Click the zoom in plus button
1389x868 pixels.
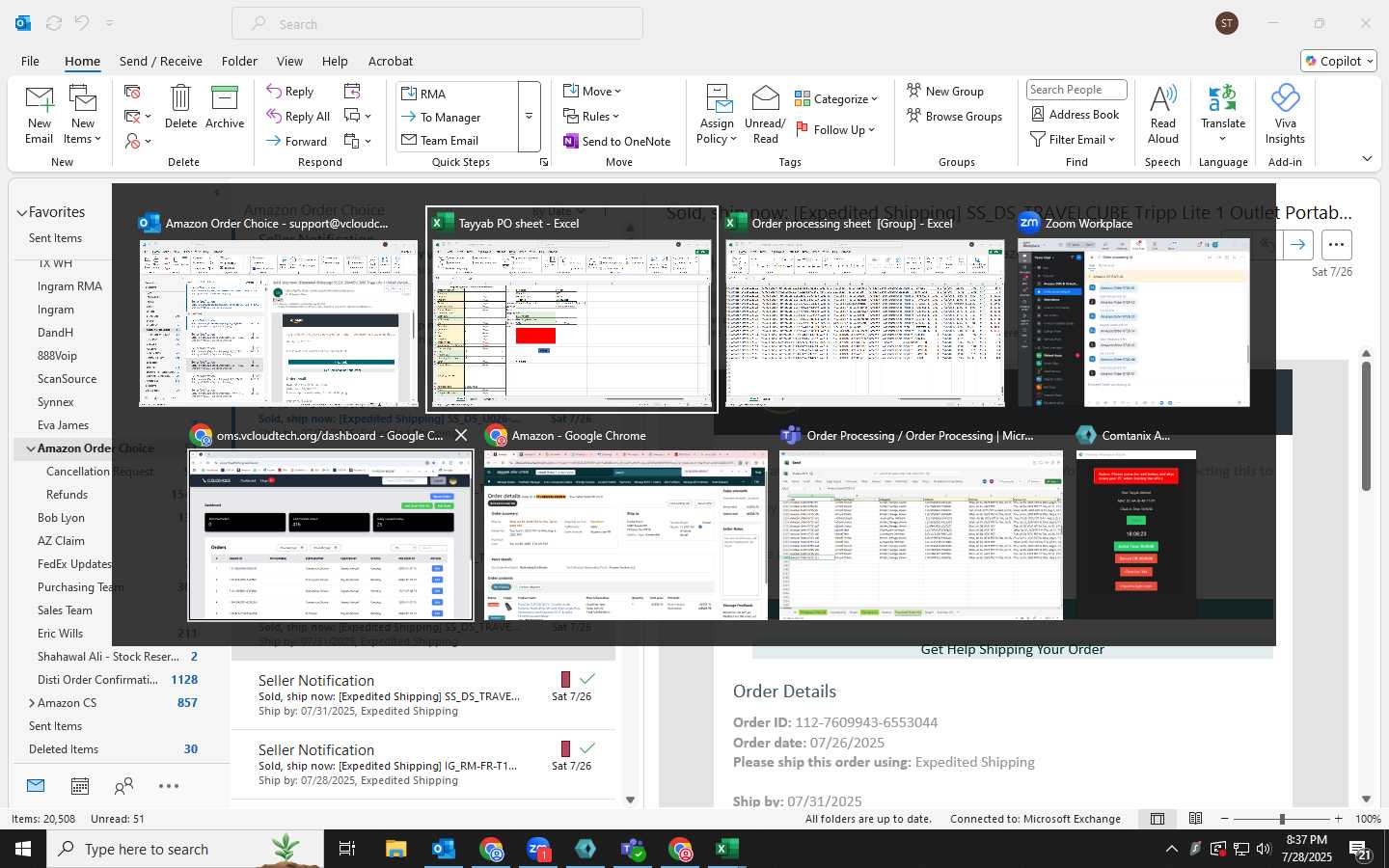point(1338,819)
